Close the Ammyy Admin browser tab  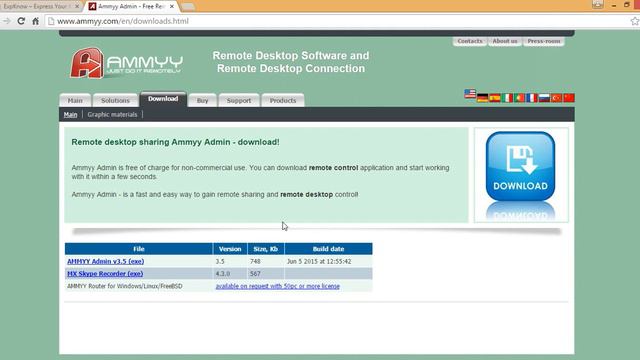(172, 7)
